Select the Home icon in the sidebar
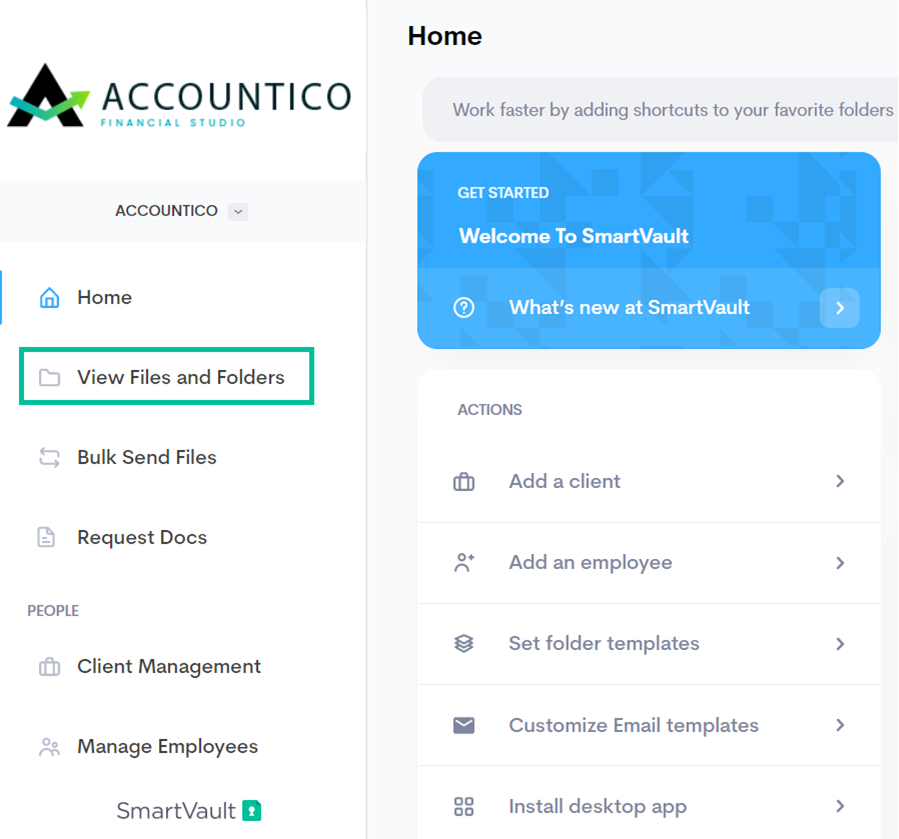 [x=47, y=297]
